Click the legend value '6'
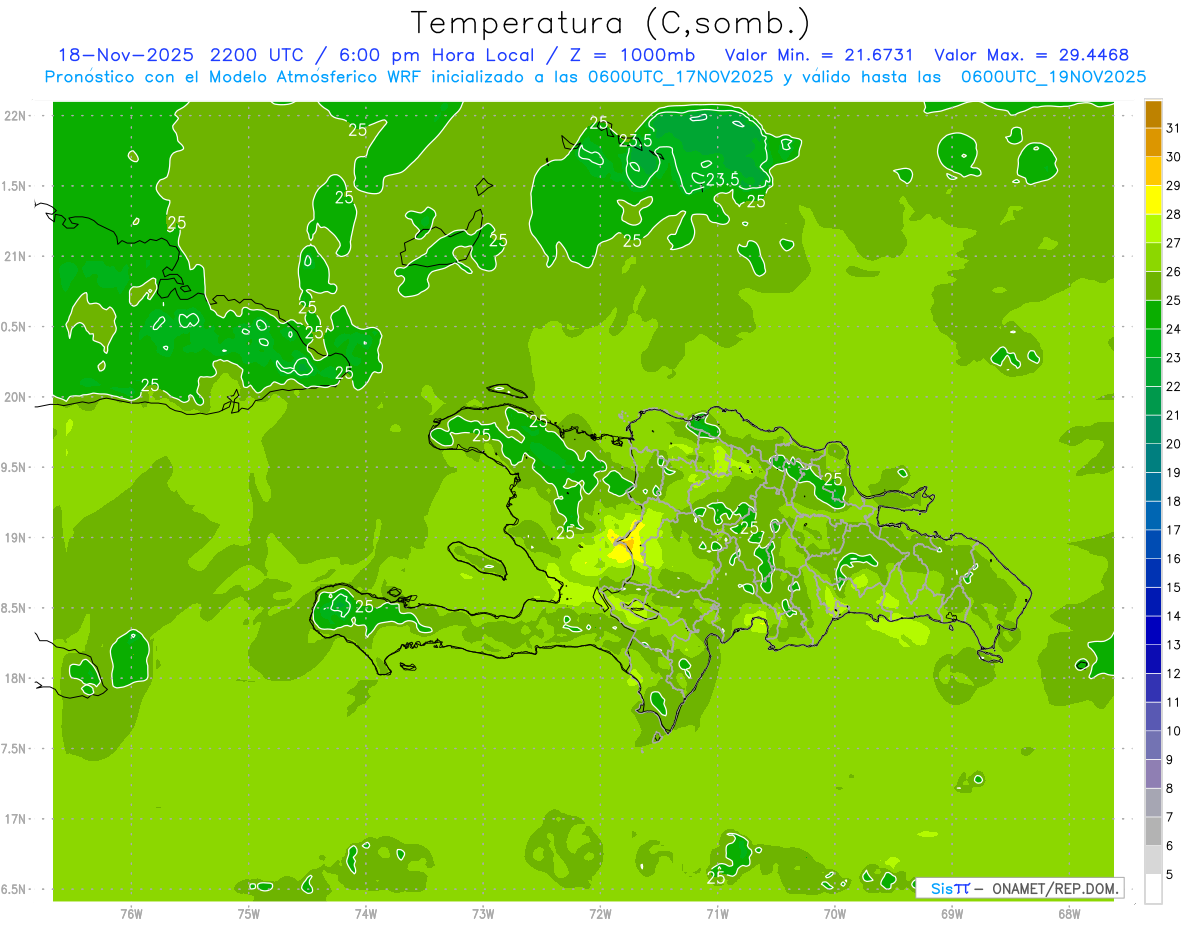 point(1169,846)
